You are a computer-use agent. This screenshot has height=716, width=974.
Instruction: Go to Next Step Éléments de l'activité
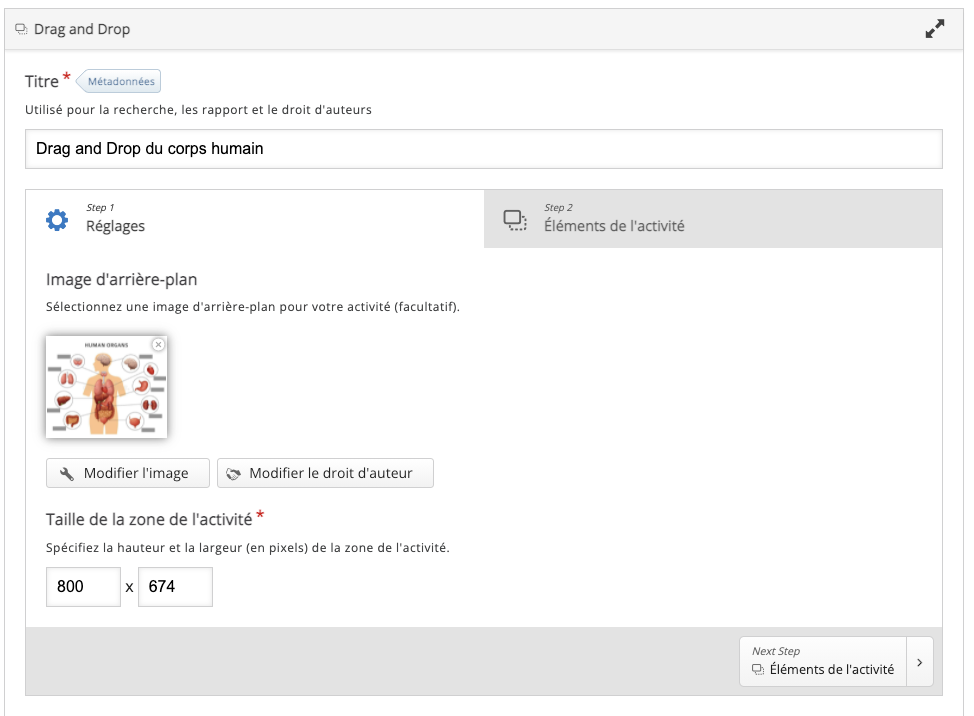[823, 662]
